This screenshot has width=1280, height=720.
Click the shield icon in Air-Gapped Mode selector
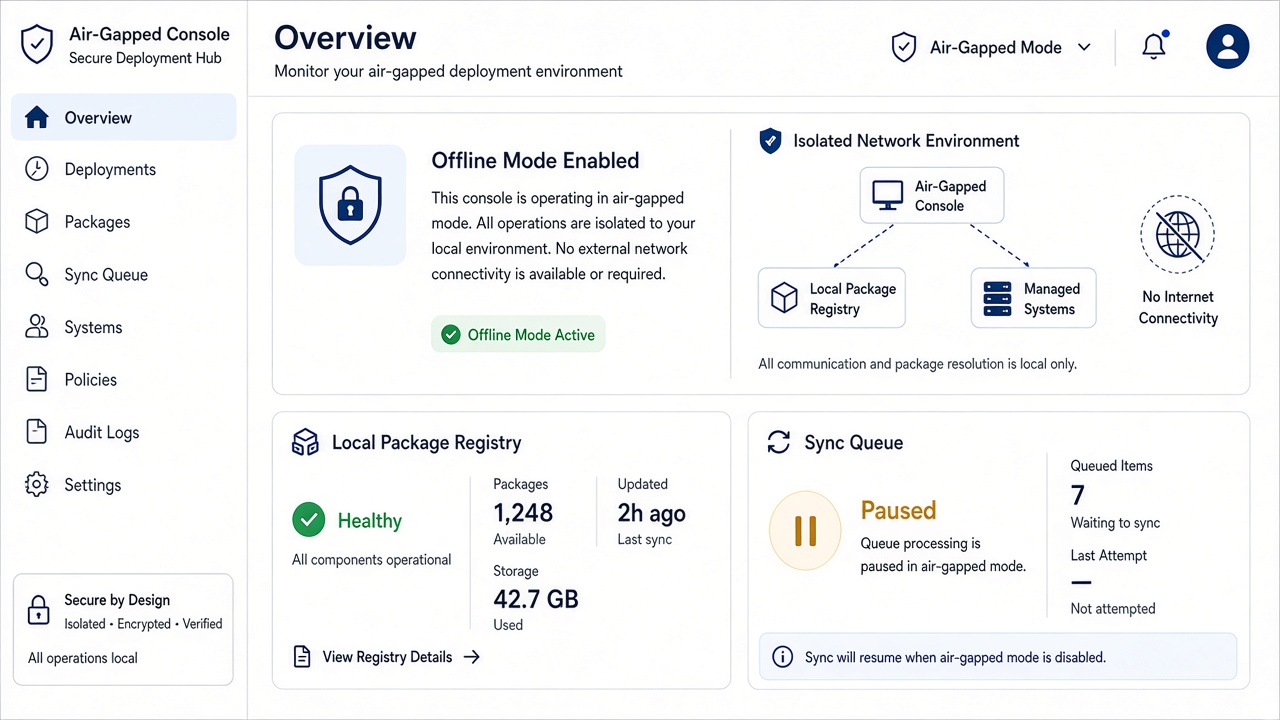tap(904, 47)
